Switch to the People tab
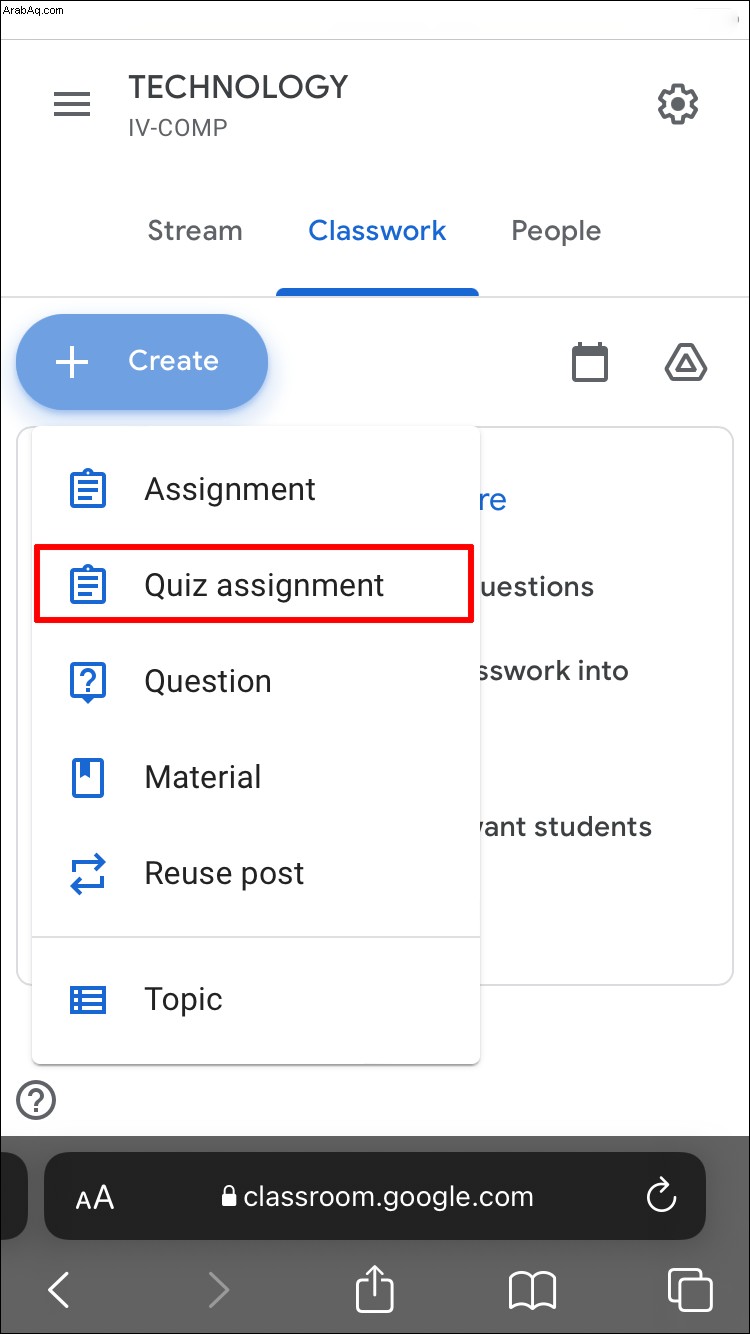The image size is (750, 1334). pos(556,231)
